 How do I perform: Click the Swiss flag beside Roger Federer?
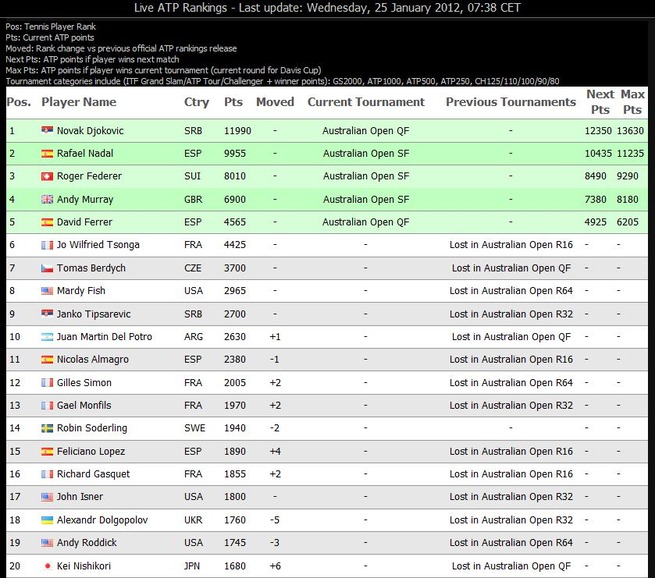47,176
